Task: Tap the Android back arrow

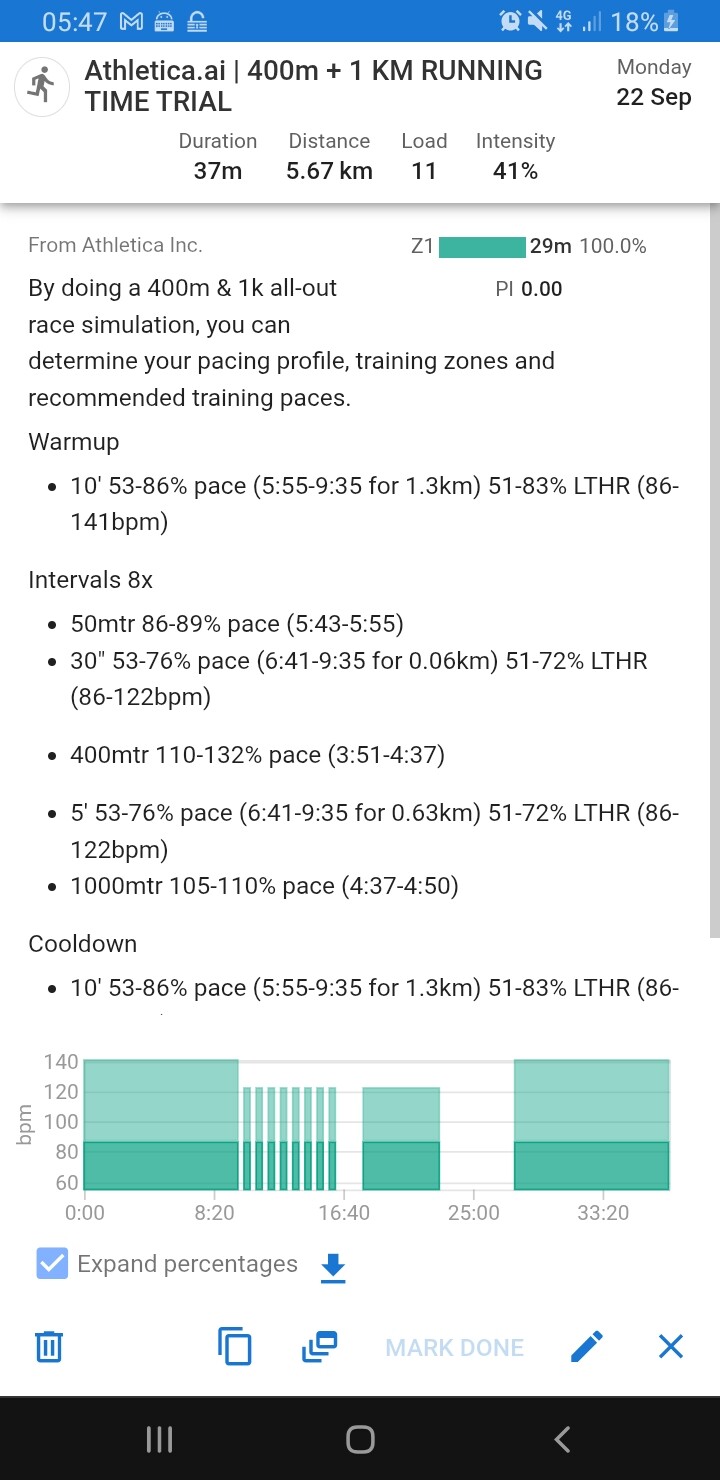Action: click(x=562, y=1439)
